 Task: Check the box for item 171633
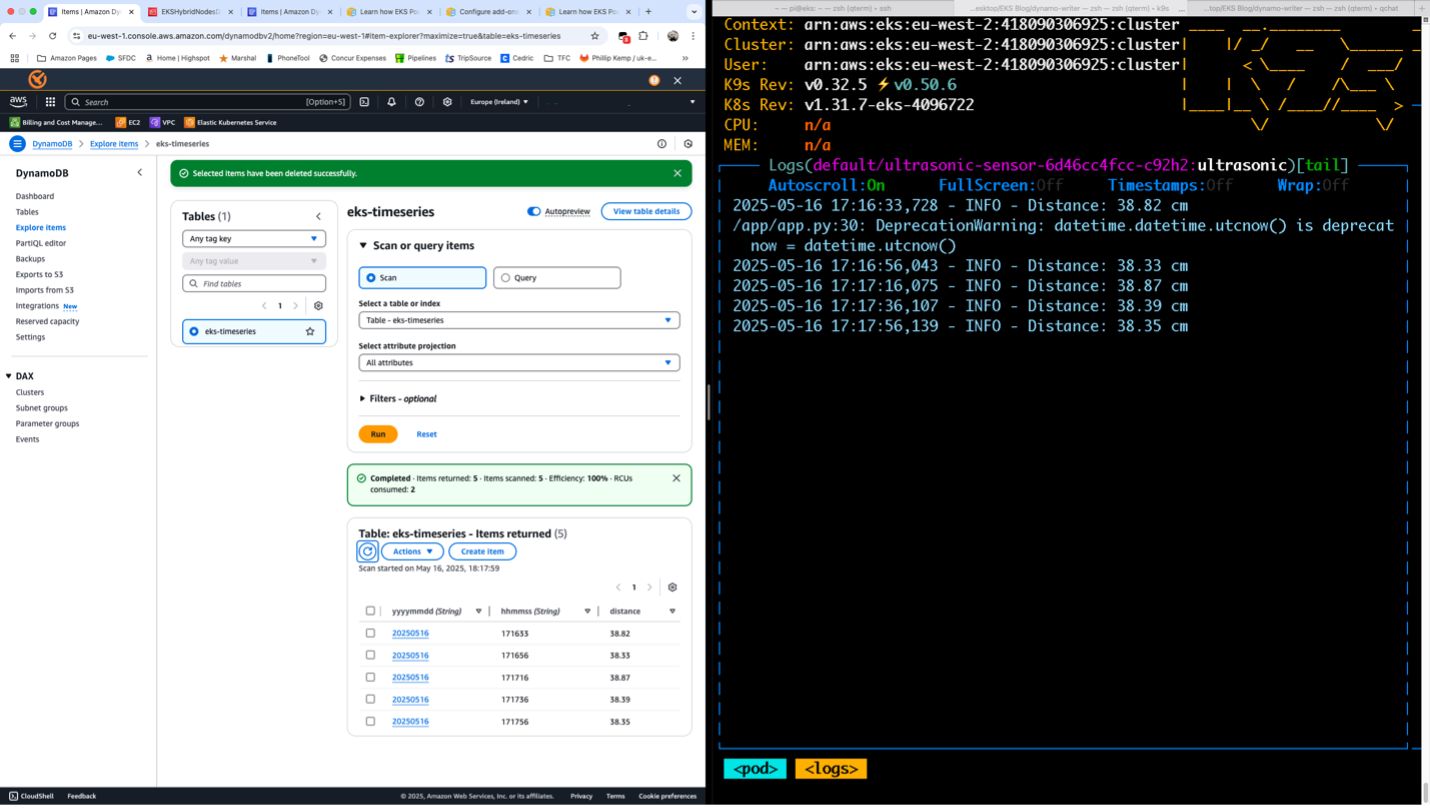[x=370, y=633]
